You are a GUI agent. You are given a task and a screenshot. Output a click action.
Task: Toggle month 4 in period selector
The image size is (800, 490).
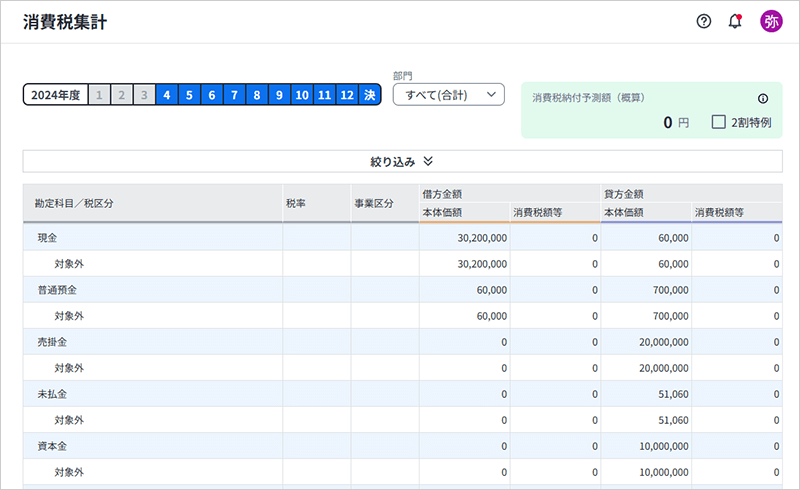(x=167, y=95)
